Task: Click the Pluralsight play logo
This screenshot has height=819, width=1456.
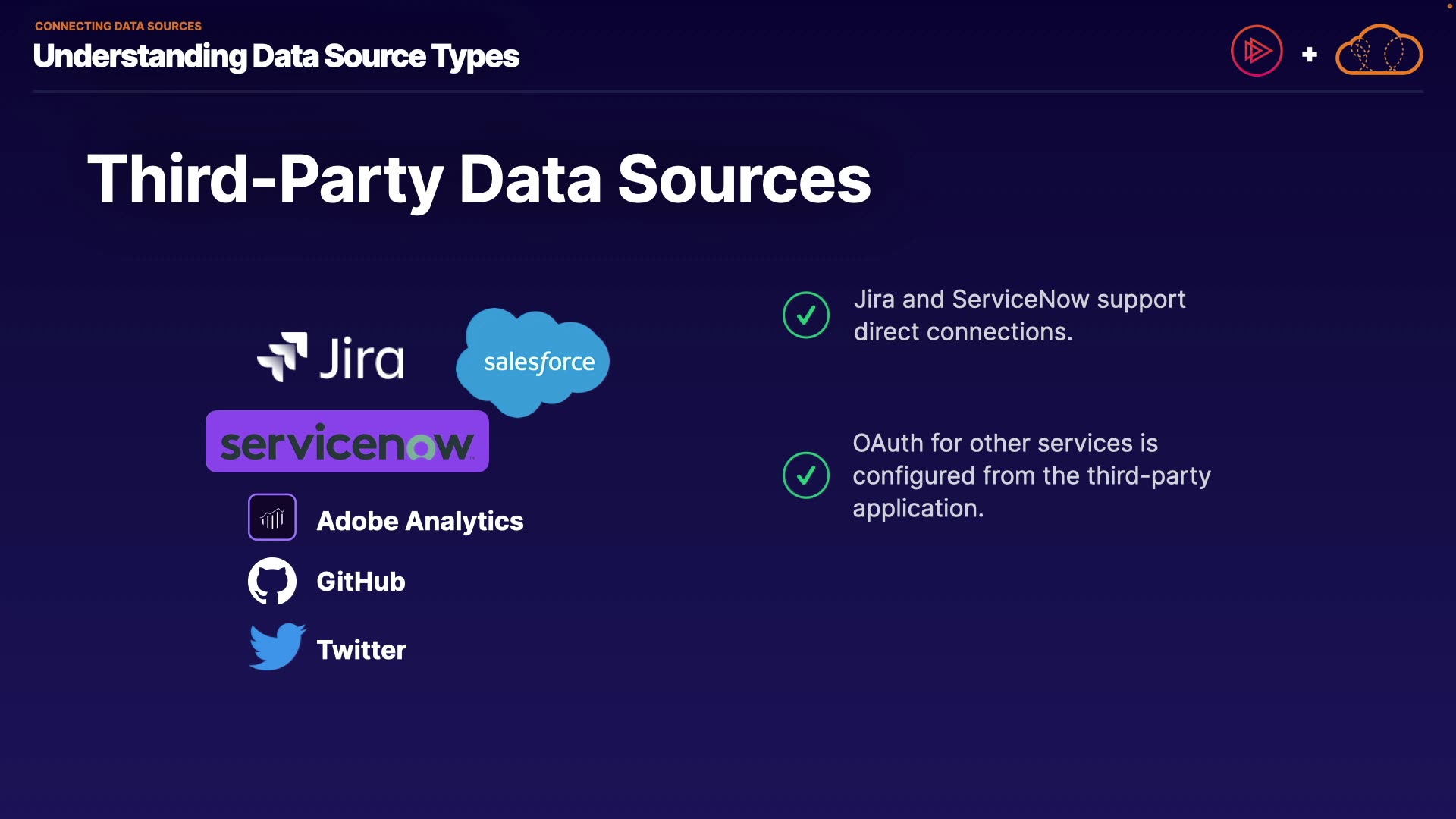Action: point(1257,52)
